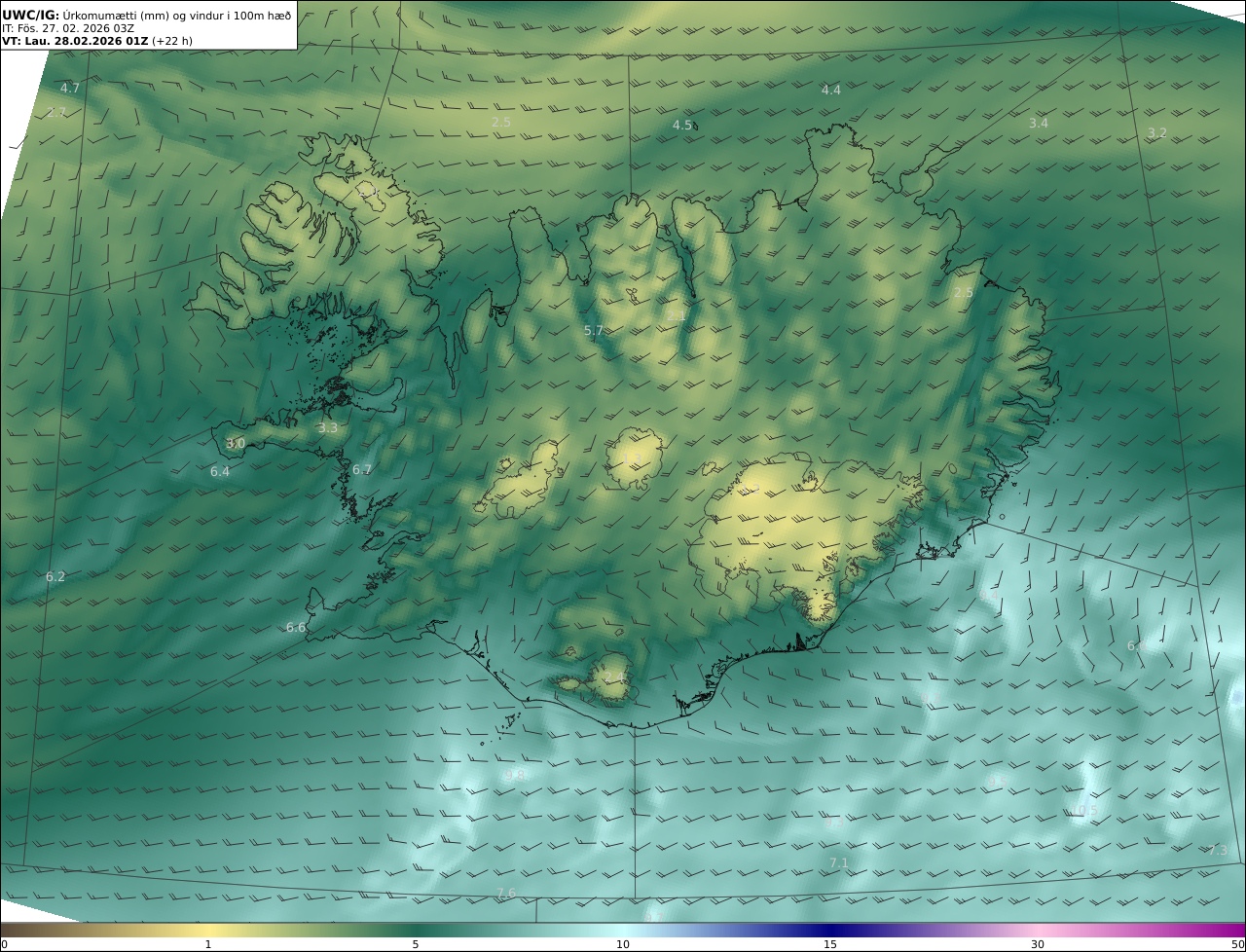Click the colorbar tick label 1

207,945
